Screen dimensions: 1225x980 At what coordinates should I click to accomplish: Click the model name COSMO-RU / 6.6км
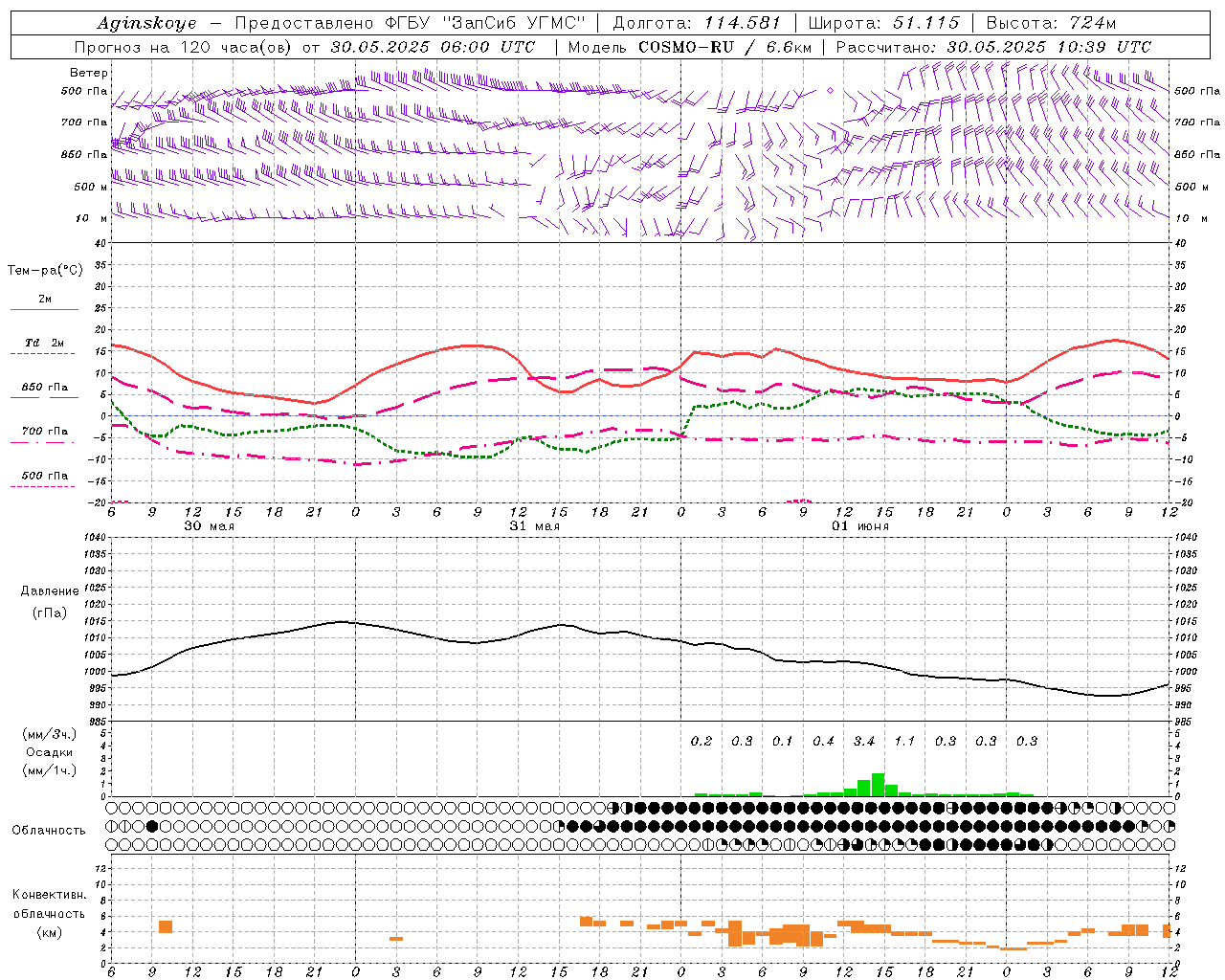pyautogui.click(x=724, y=47)
